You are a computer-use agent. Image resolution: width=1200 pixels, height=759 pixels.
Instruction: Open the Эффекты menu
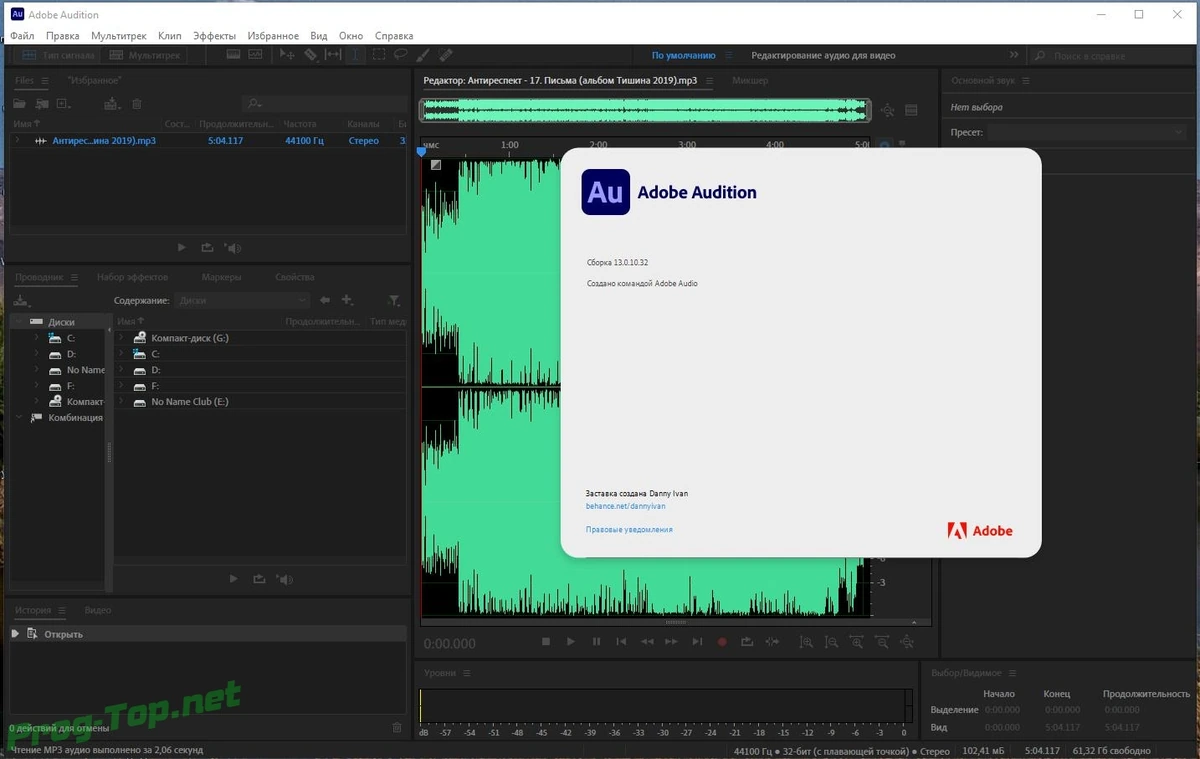point(214,36)
